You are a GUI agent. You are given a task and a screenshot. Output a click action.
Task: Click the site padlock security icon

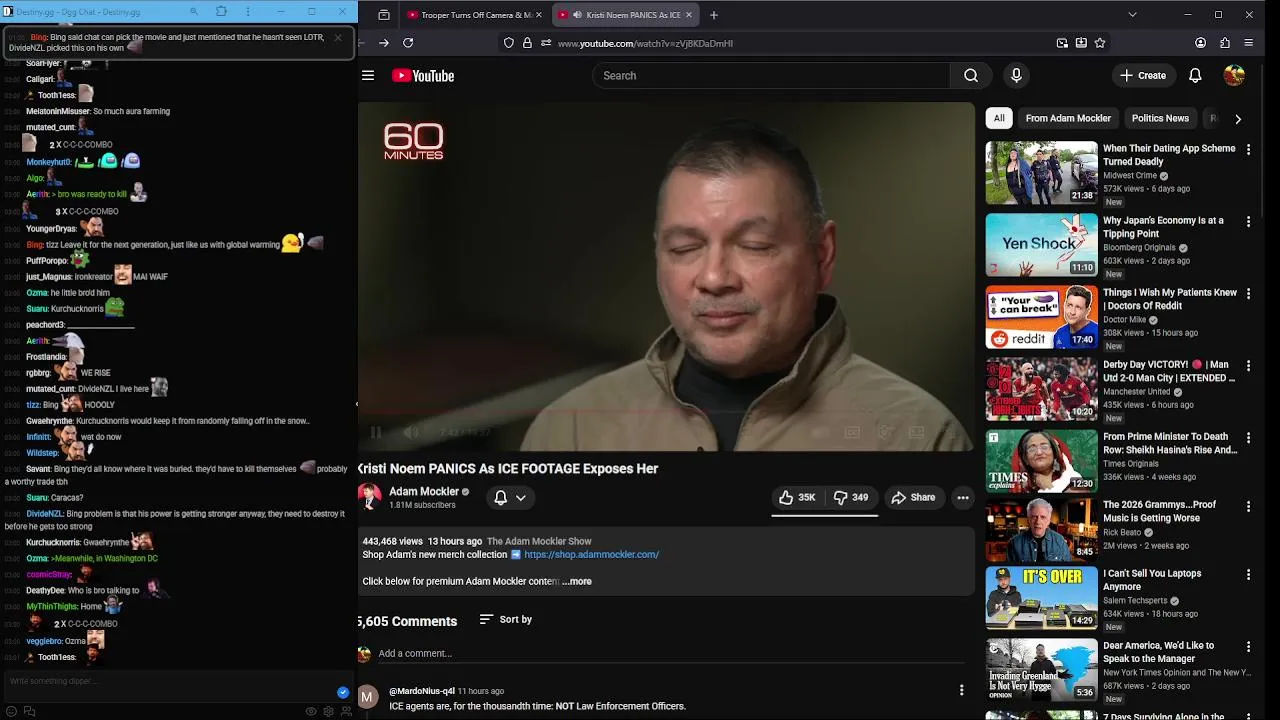coord(527,43)
